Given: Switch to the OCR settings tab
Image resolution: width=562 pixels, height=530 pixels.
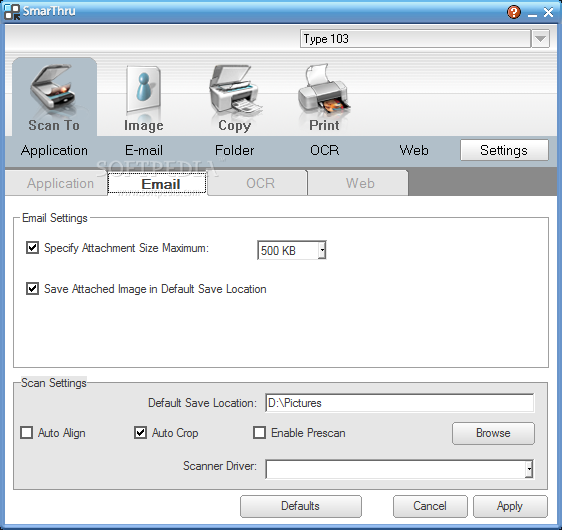Looking at the screenshot, I should 257,183.
